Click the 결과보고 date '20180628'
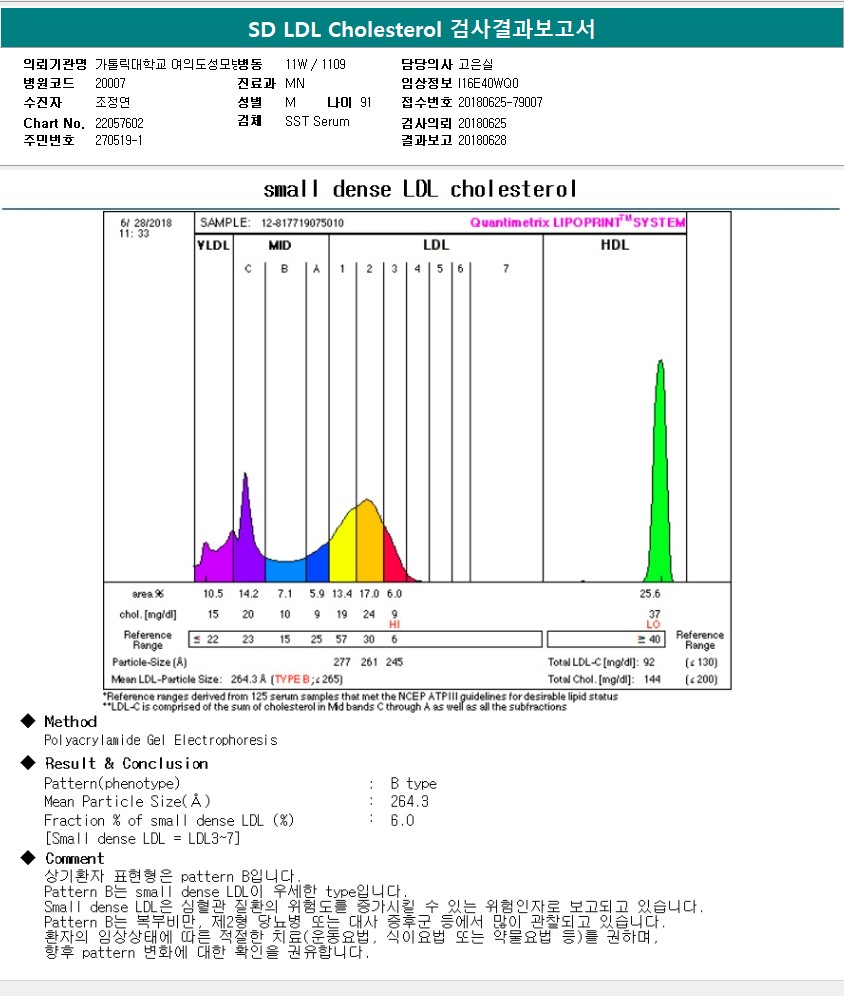 (x=483, y=140)
